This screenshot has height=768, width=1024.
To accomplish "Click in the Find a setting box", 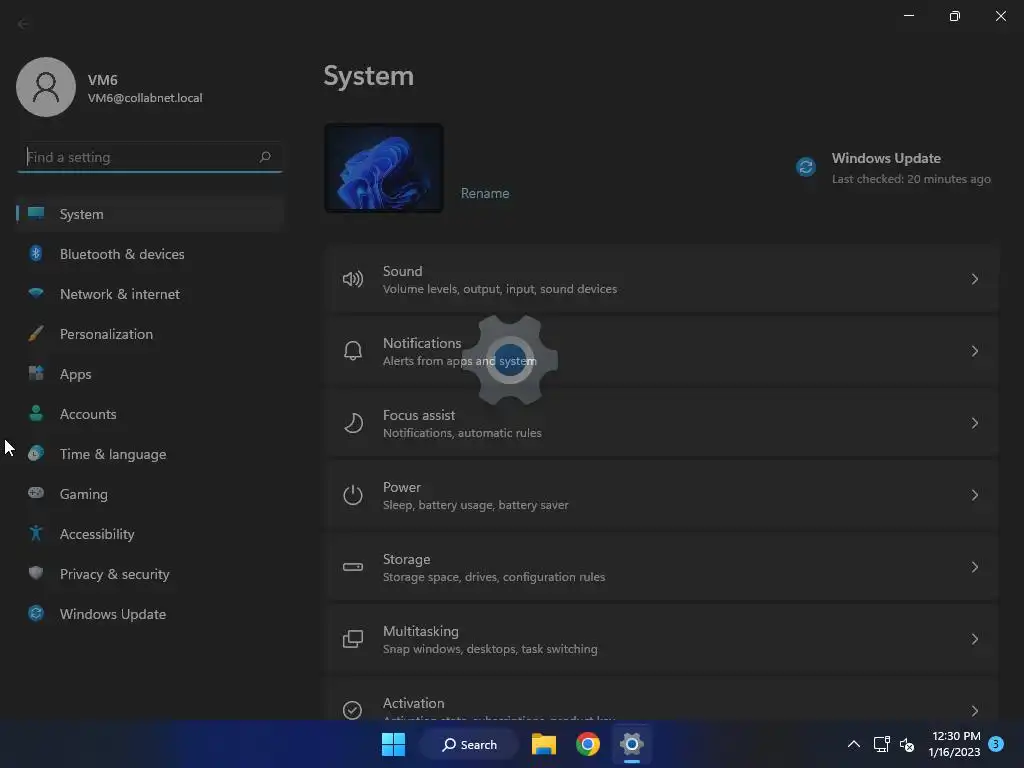I will 150,157.
